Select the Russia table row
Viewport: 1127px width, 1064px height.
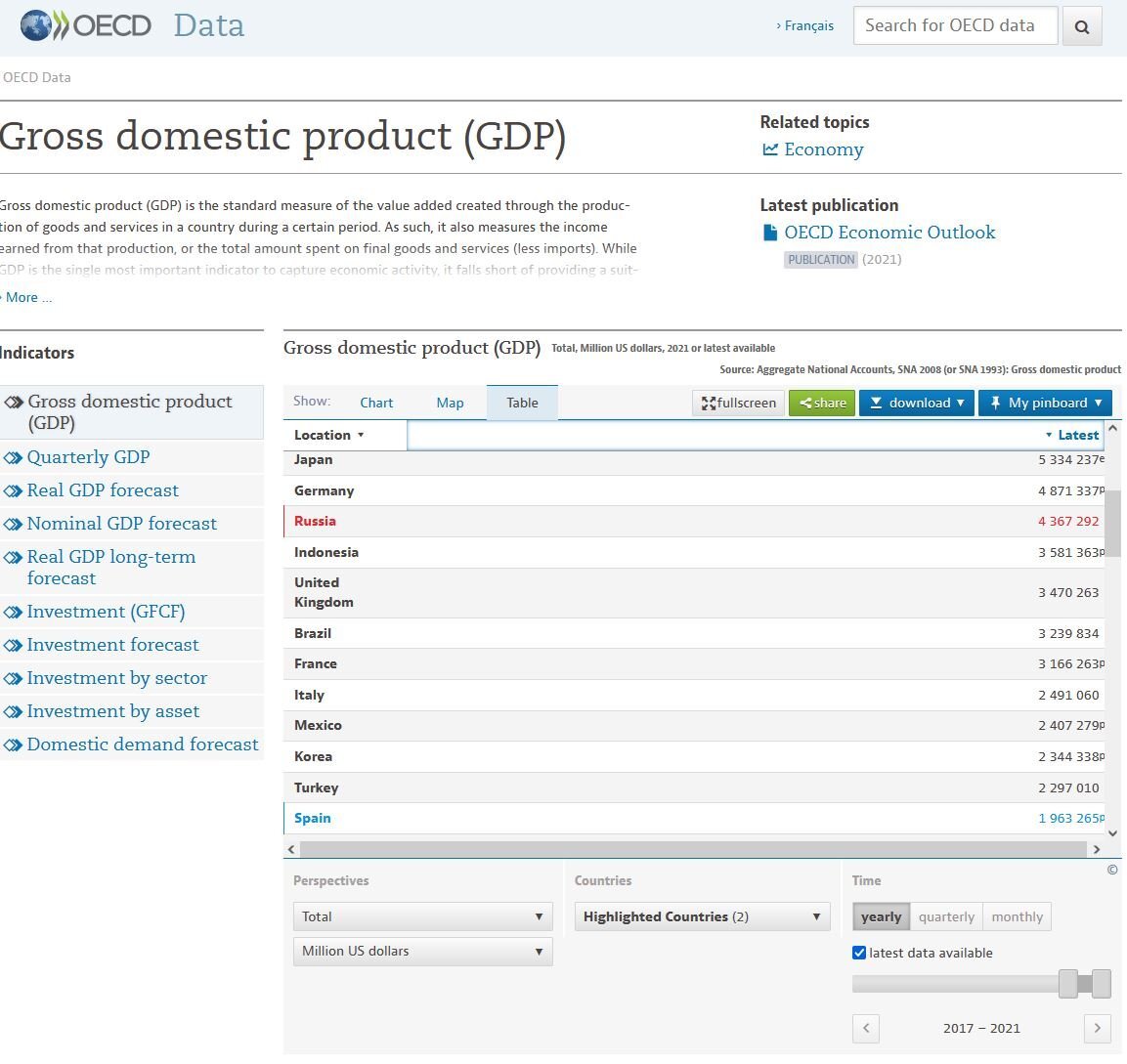(x=694, y=522)
